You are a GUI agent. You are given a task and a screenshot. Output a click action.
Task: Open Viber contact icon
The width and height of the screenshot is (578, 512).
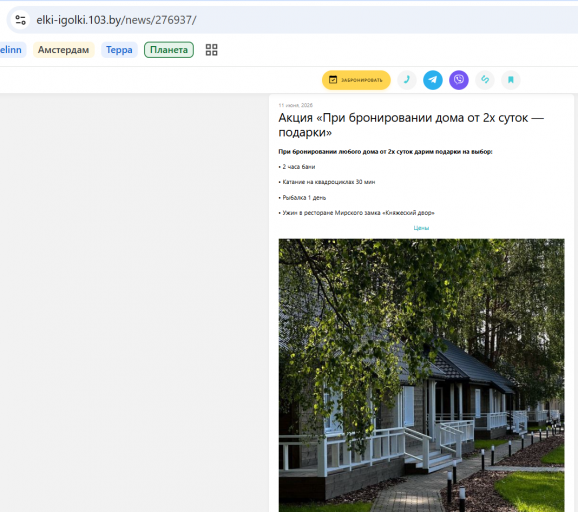click(459, 80)
